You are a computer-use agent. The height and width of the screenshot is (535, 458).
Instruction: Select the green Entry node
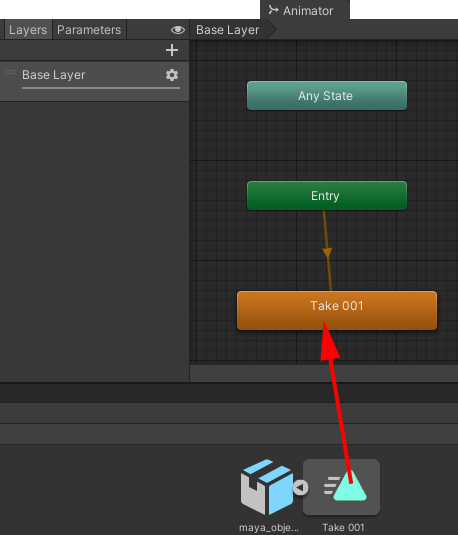(327, 196)
